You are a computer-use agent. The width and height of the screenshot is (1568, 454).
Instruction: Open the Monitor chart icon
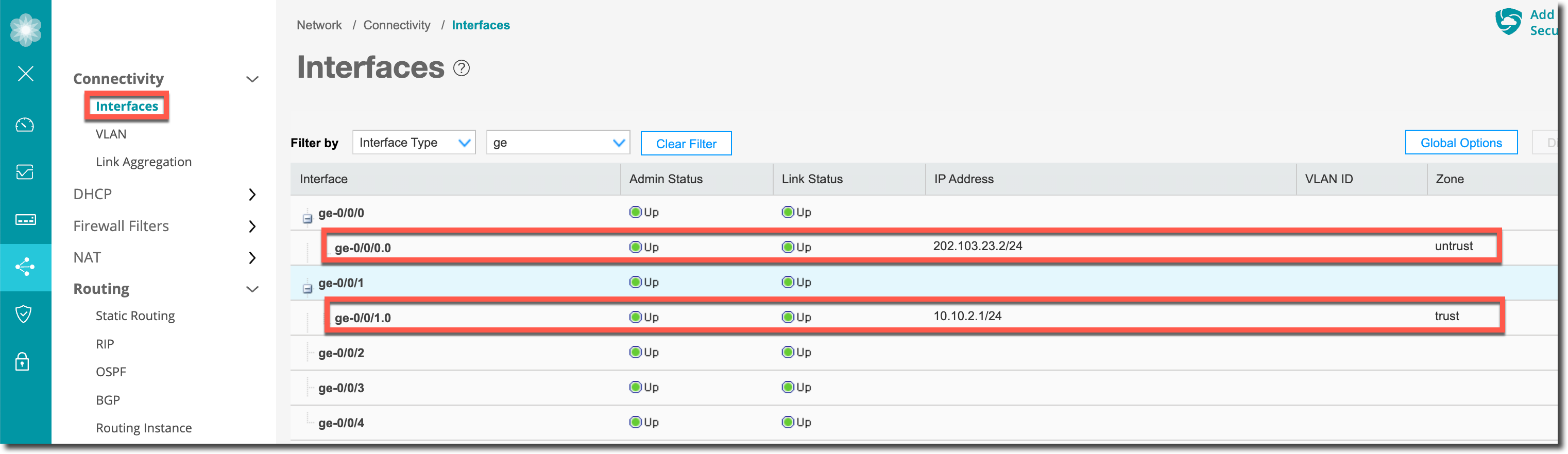pos(25,172)
